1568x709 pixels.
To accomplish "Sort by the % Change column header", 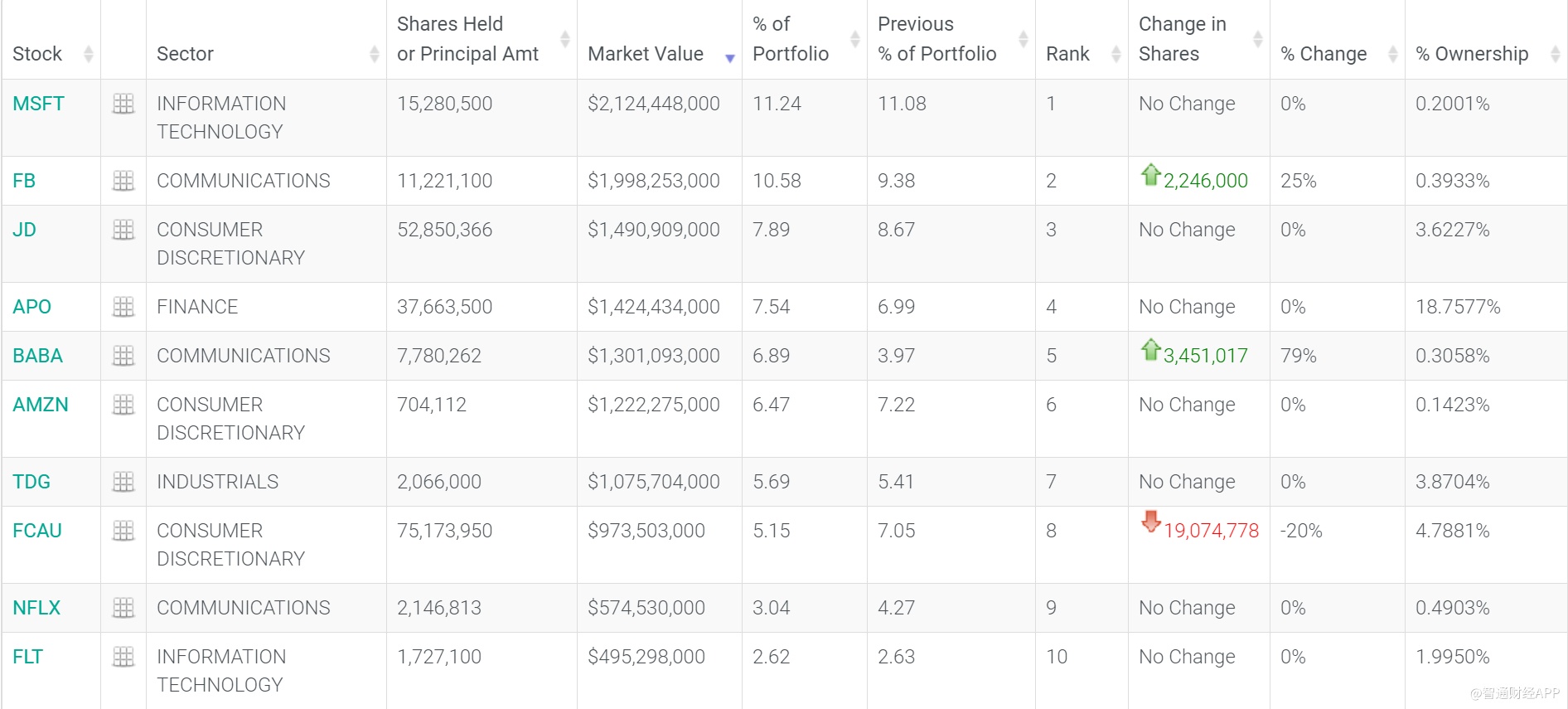I will [x=1324, y=54].
